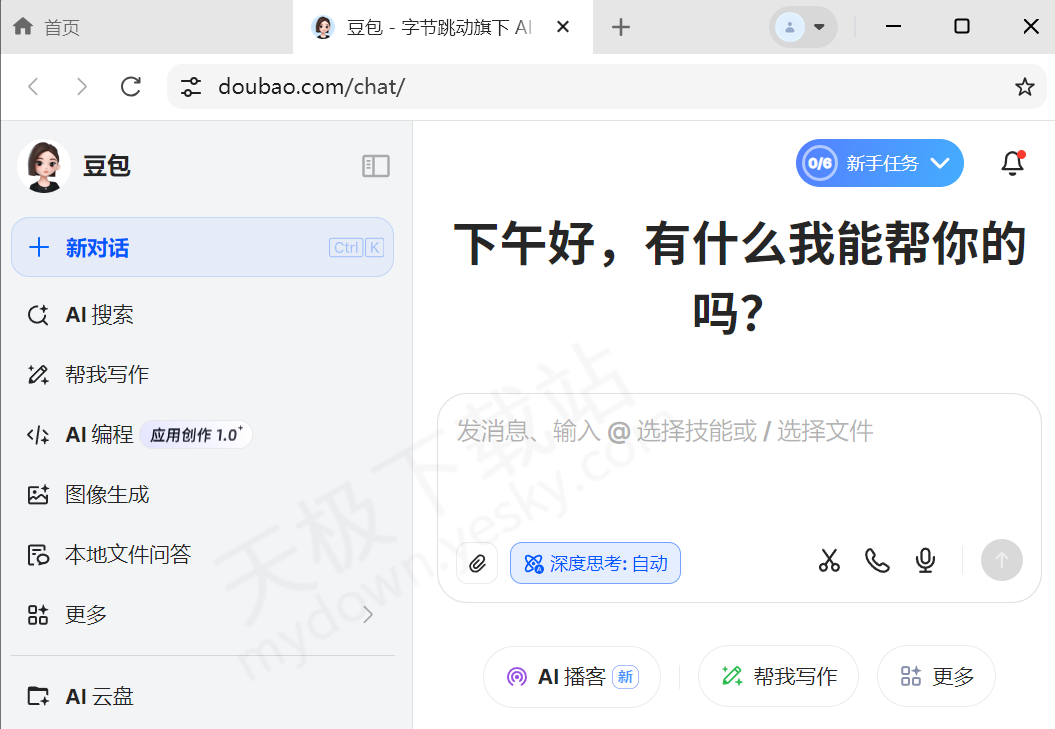Screen dimensions: 1055x729
Task: Attach a file with paperclip icon
Action: [x=477, y=563]
